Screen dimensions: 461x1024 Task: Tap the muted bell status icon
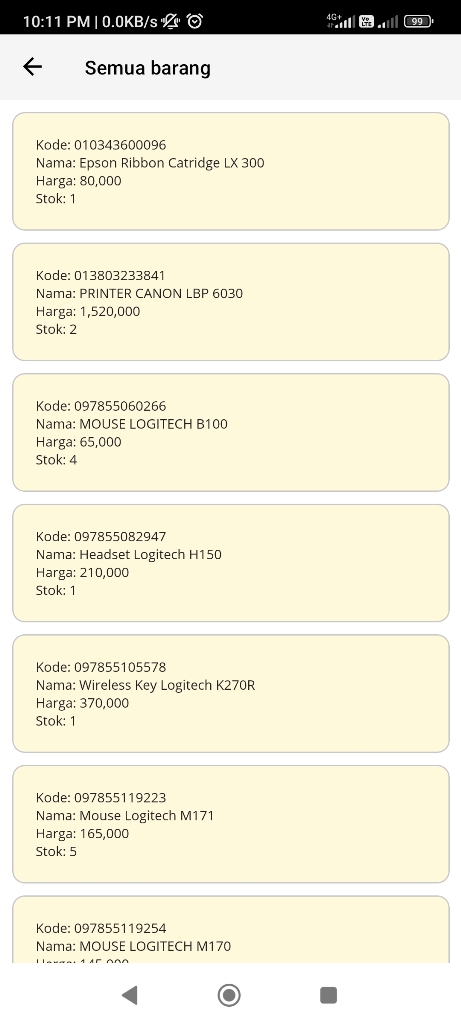[171, 21]
